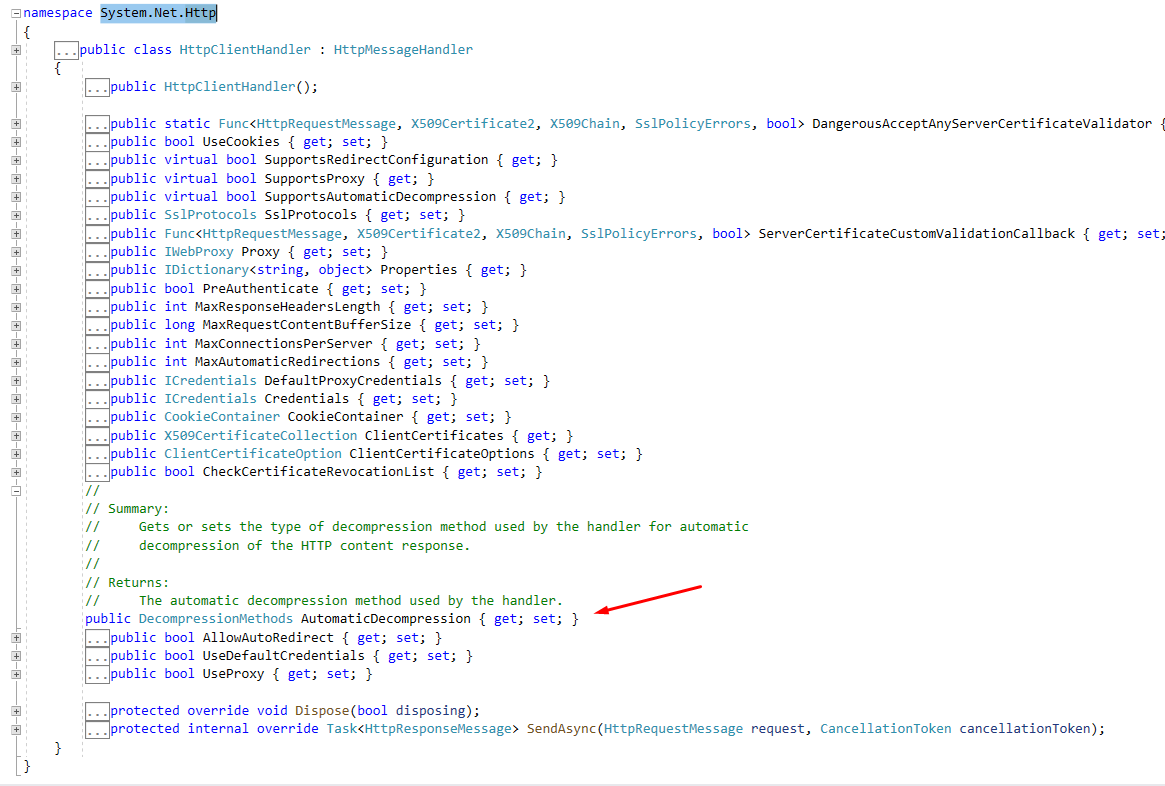Click HttpRequestMessage parameter type in SendAsync
The height and width of the screenshot is (786, 1165).
(x=673, y=729)
